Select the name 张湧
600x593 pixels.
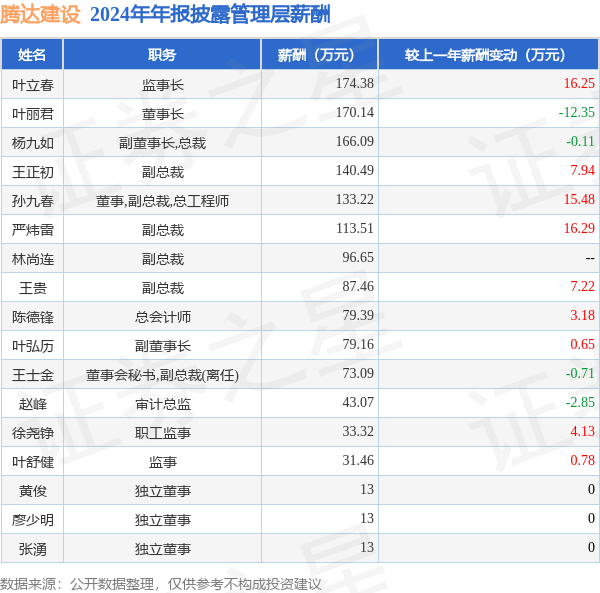pos(33,549)
